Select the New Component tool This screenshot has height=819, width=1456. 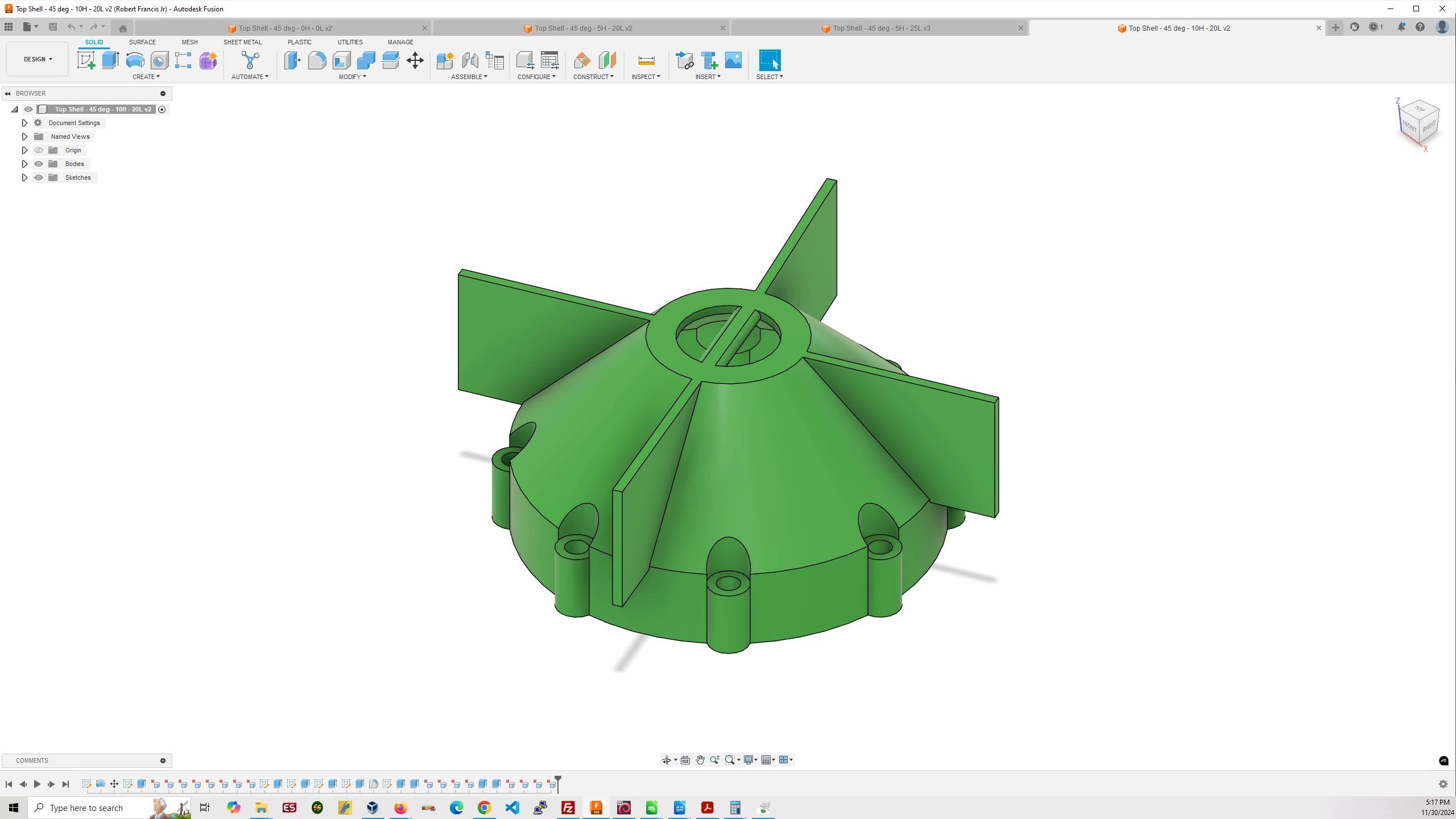coord(445,60)
